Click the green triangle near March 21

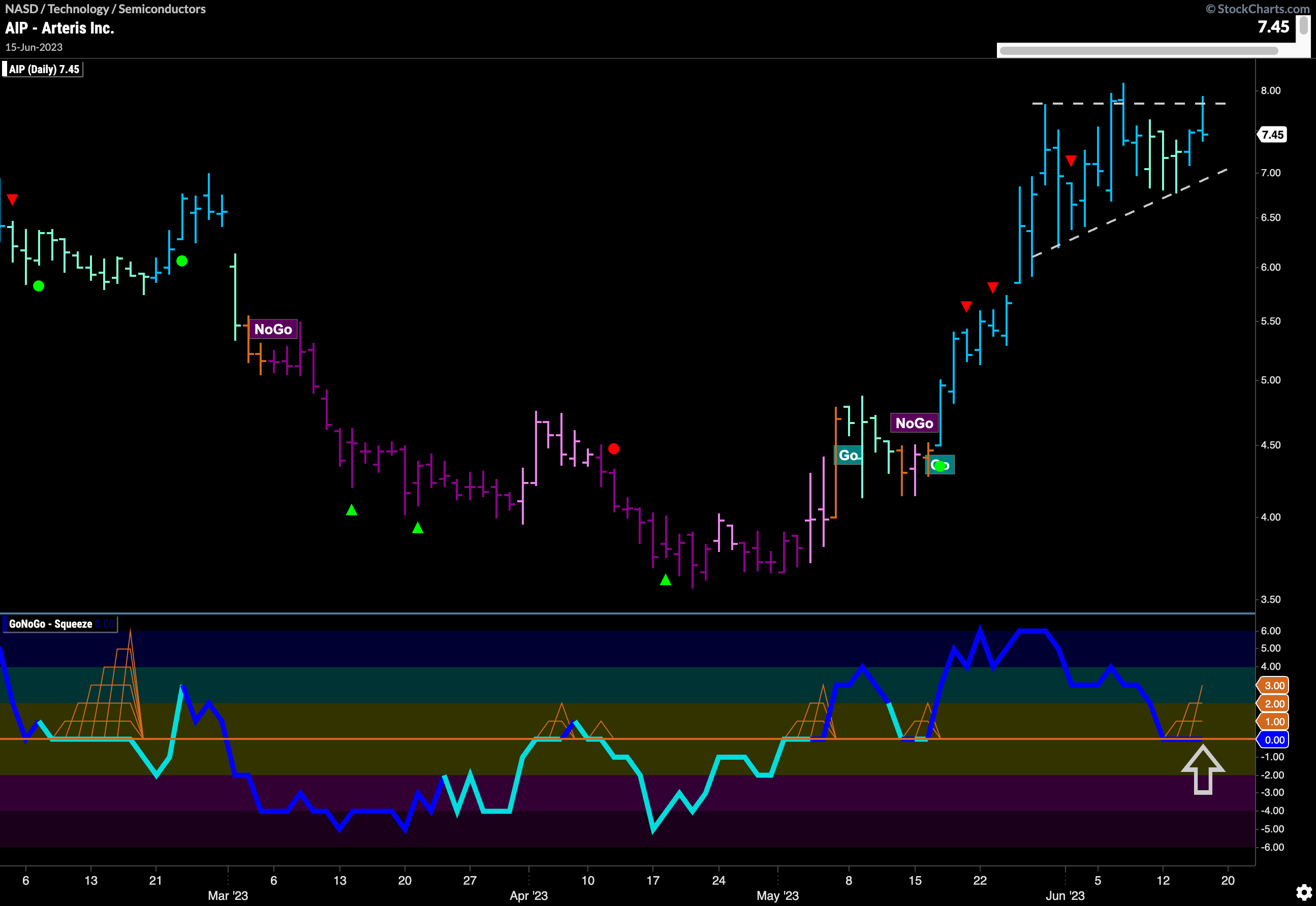pyautogui.click(x=418, y=528)
